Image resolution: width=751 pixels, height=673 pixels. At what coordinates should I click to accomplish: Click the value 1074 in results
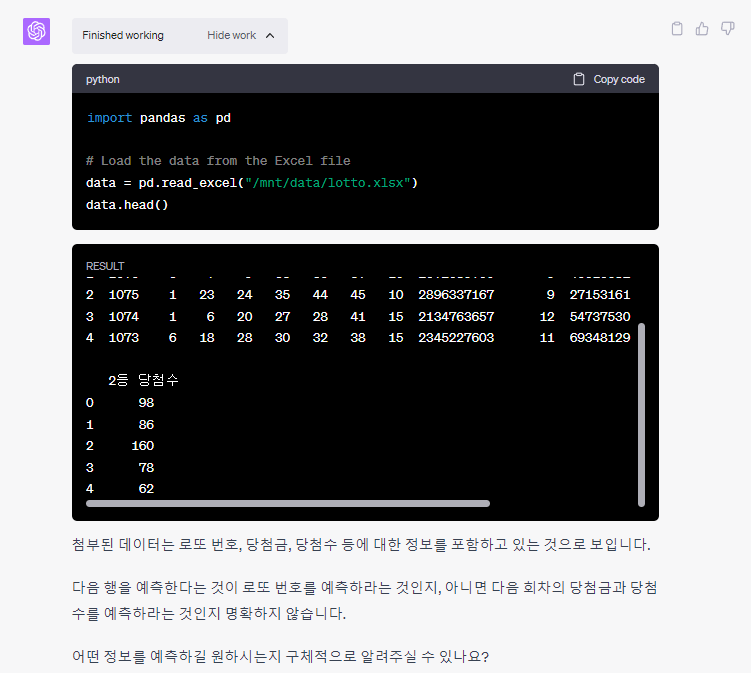(124, 317)
